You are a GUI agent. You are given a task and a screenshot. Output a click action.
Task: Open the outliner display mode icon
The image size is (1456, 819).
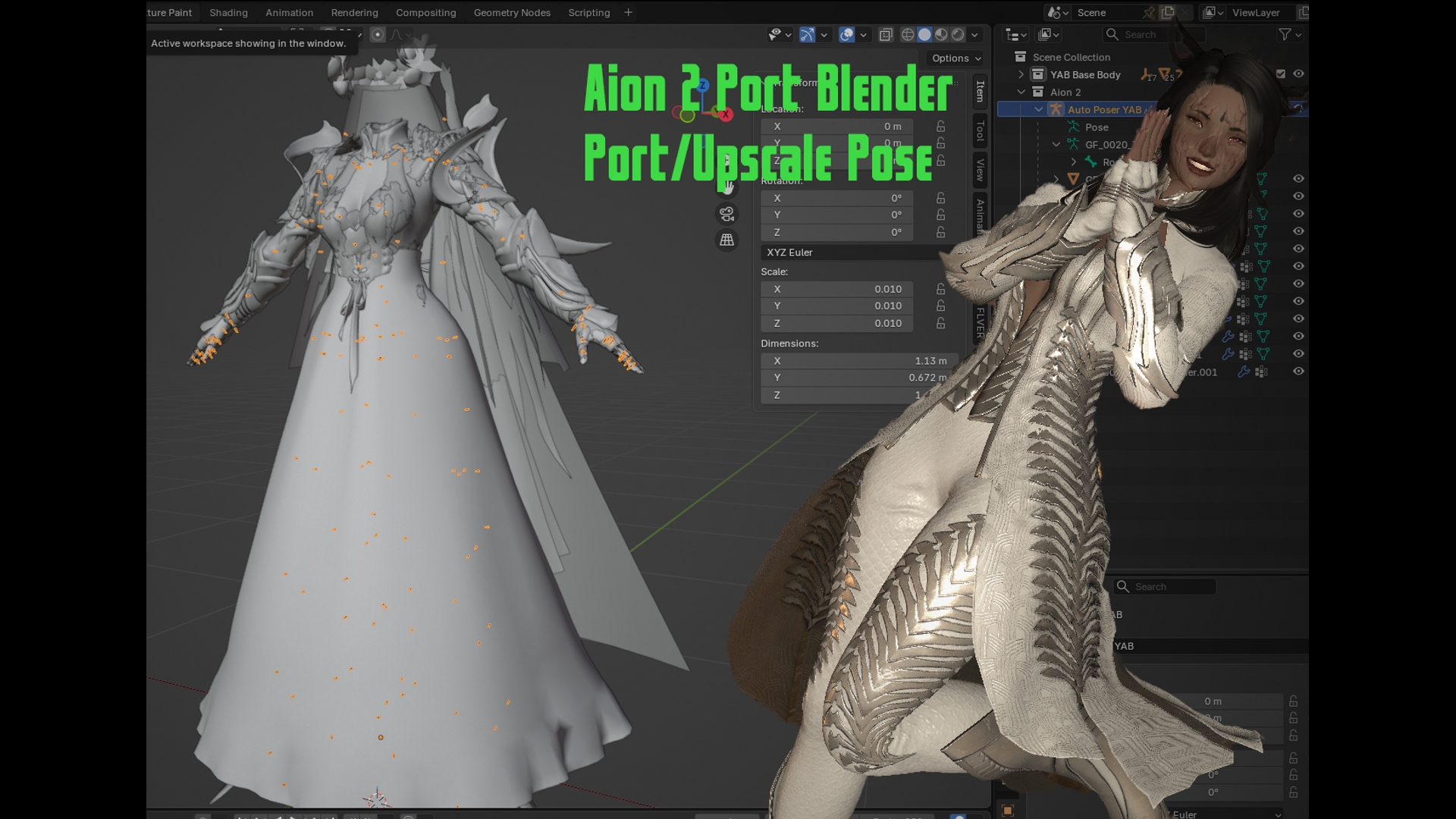1049,35
